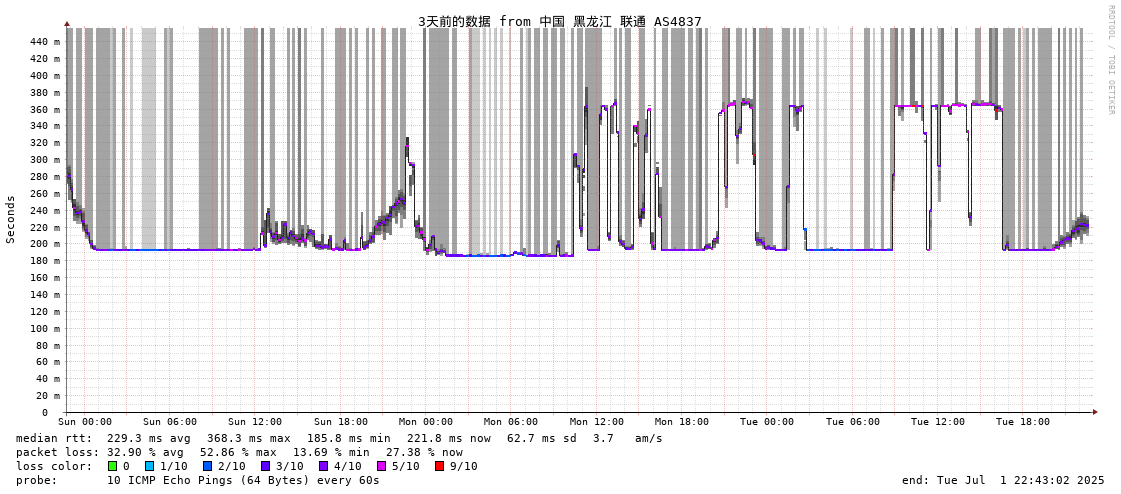Click the 'Mon 18:00' x-axis label

tap(682, 422)
